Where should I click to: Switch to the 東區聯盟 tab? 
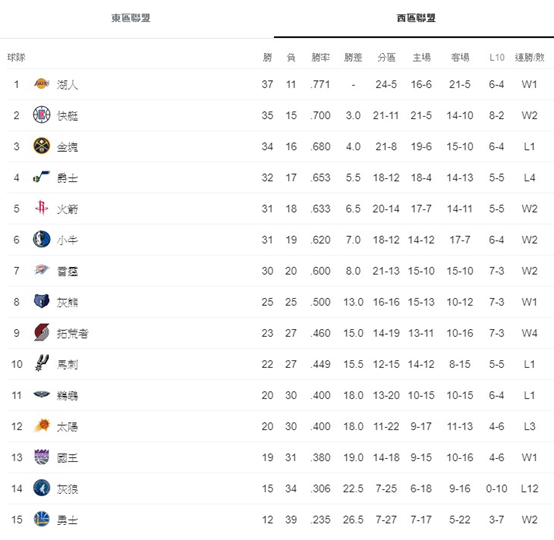(131, 18)
